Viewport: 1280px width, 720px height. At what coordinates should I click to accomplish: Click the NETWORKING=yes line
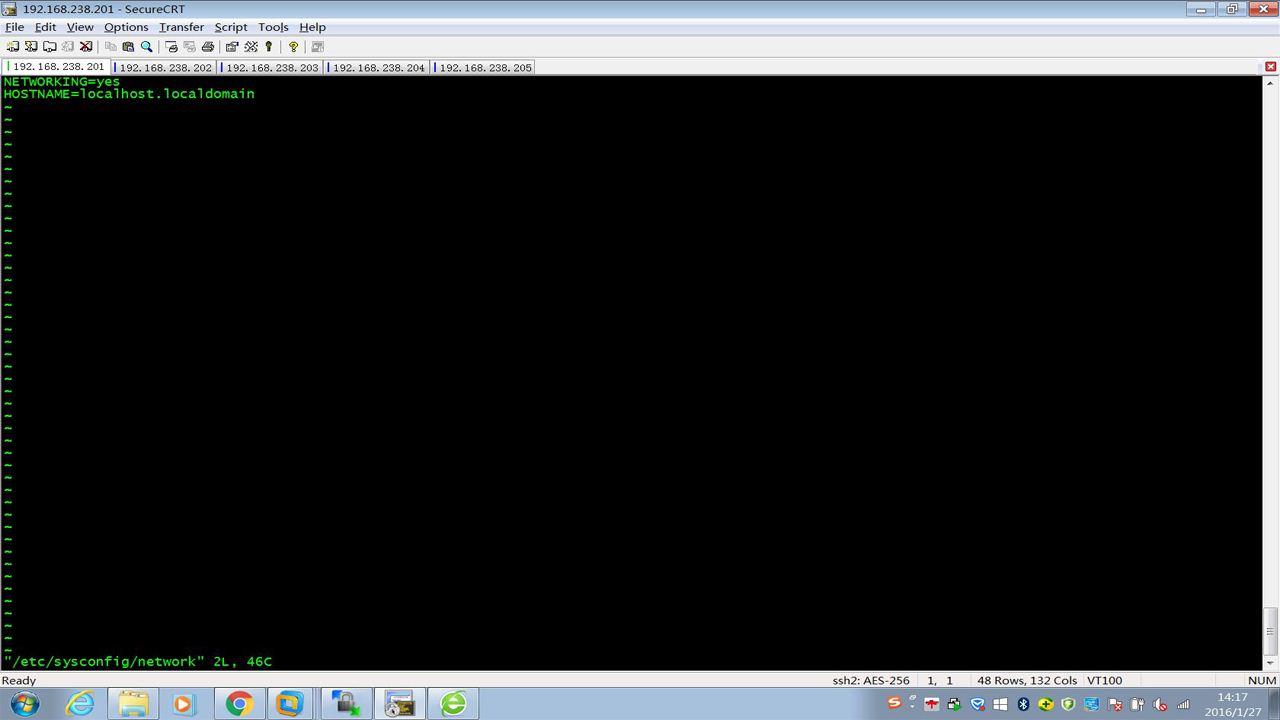62,81
